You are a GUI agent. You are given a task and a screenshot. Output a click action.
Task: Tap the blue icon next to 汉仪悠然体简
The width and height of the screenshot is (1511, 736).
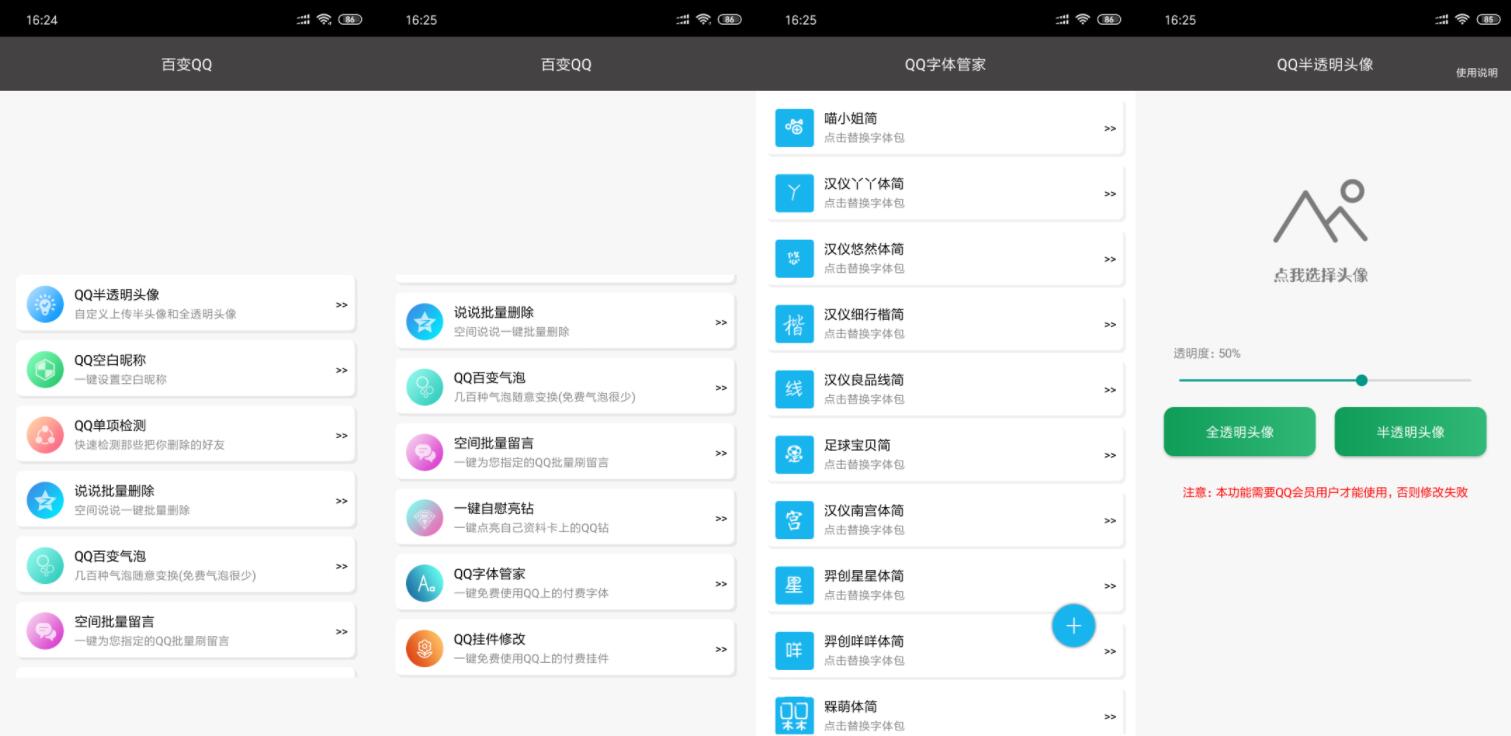(x=794, y=259)
